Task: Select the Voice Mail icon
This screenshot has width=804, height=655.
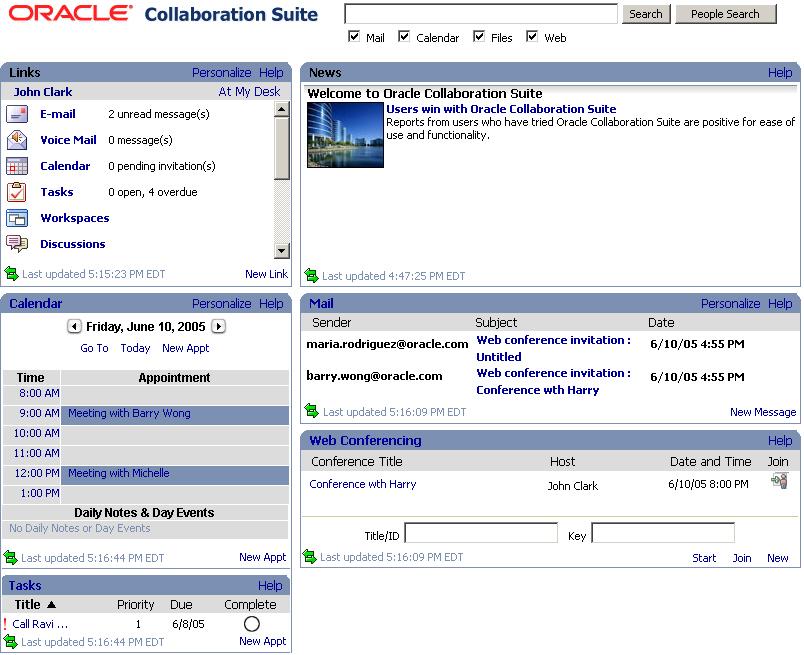Action: [x=17, y=140]
